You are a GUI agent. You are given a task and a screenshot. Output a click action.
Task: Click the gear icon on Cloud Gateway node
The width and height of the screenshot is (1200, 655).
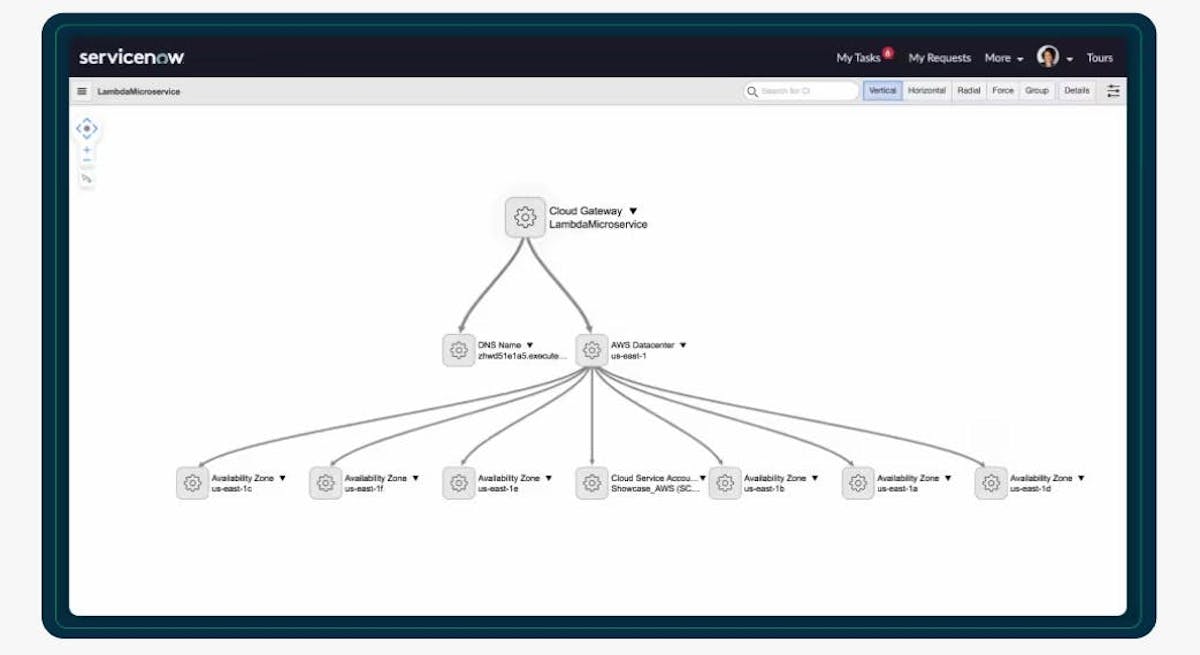(524, 217)
